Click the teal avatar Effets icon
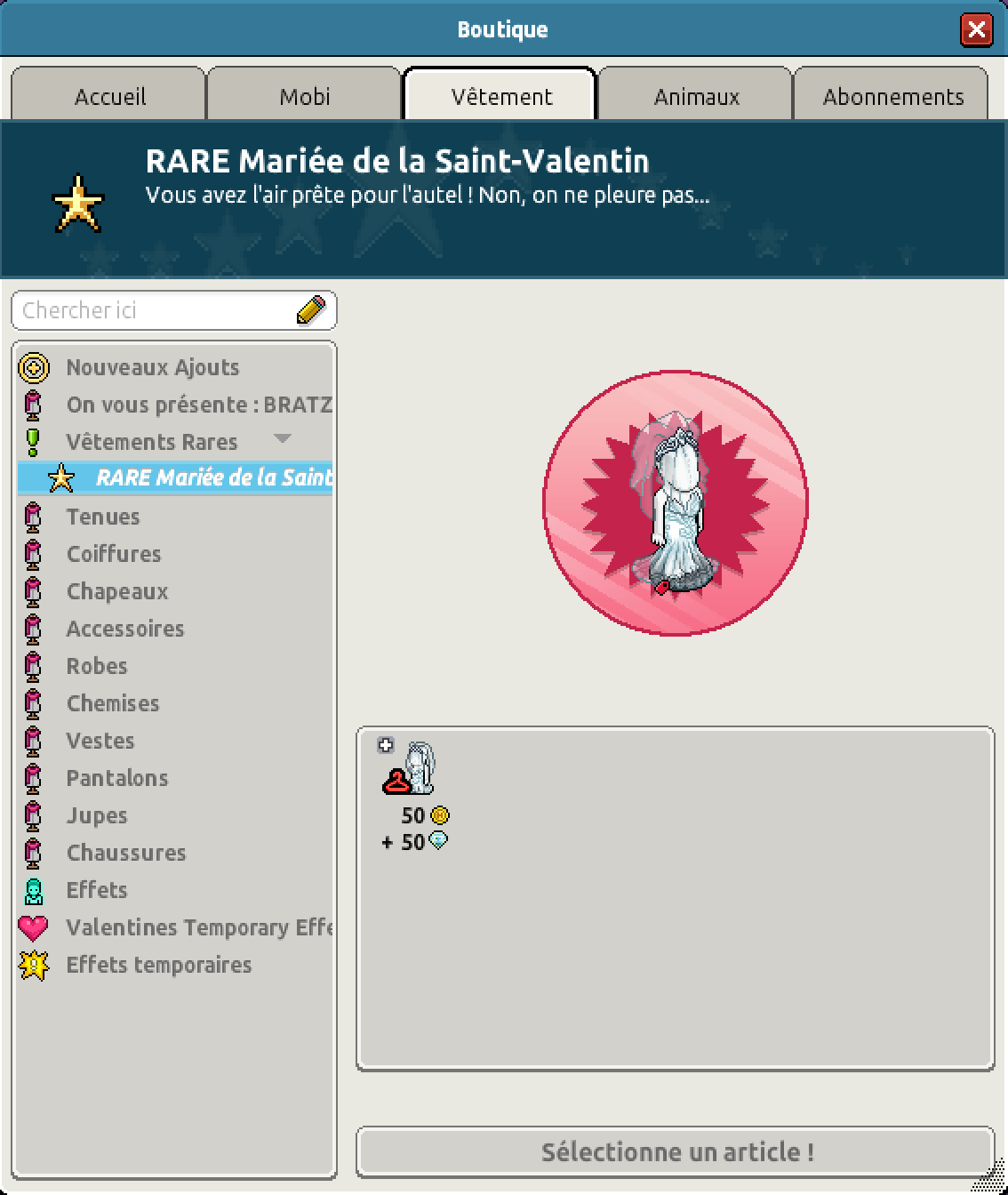1008x1195 pixels. point(33,890)
